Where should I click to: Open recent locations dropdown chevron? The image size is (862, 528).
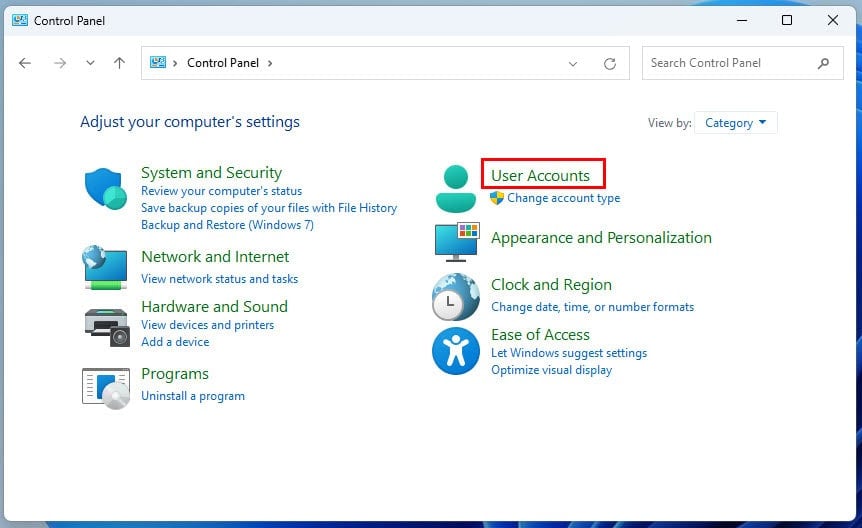90,63
